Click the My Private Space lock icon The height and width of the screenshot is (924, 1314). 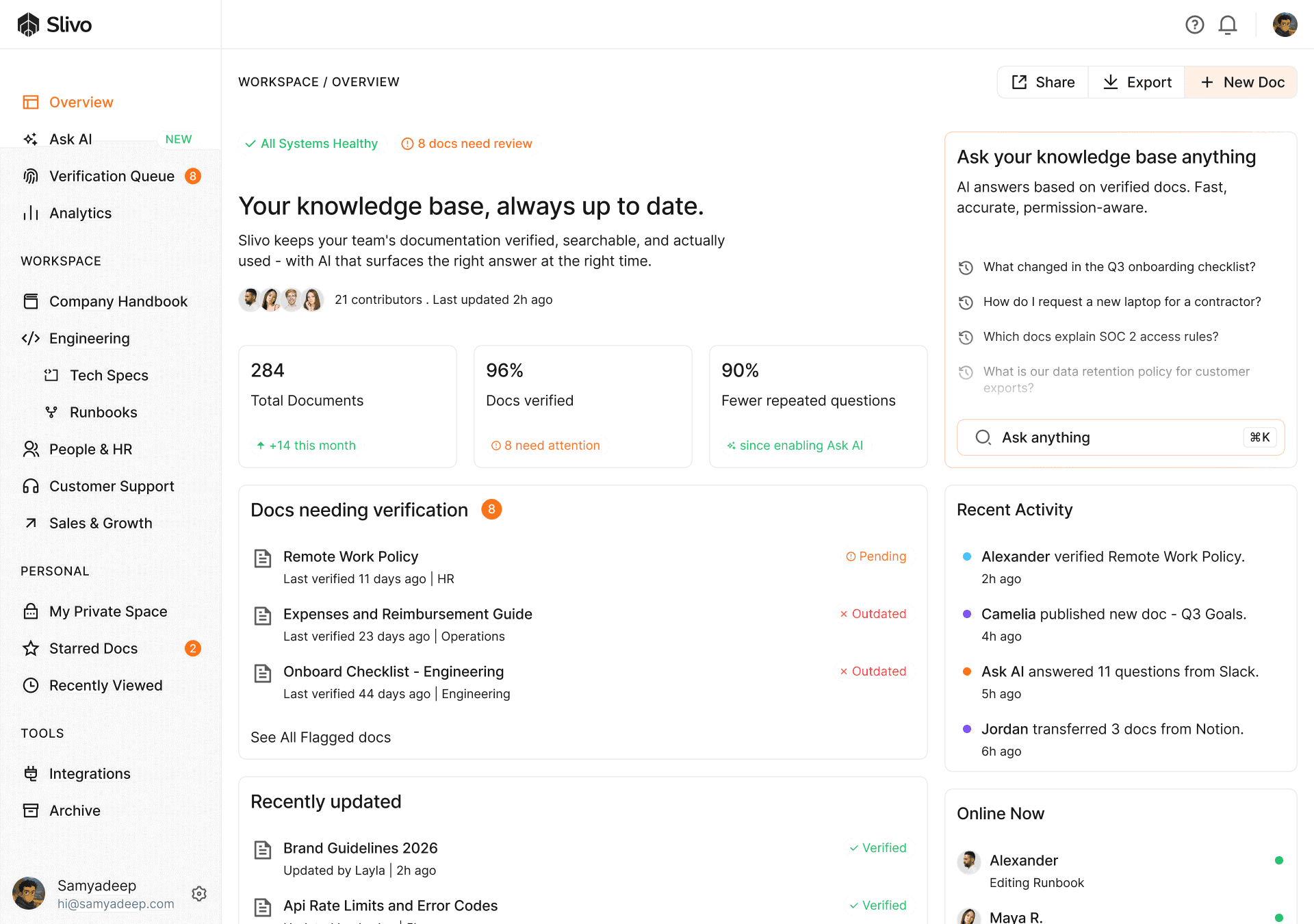coord(31,611)
